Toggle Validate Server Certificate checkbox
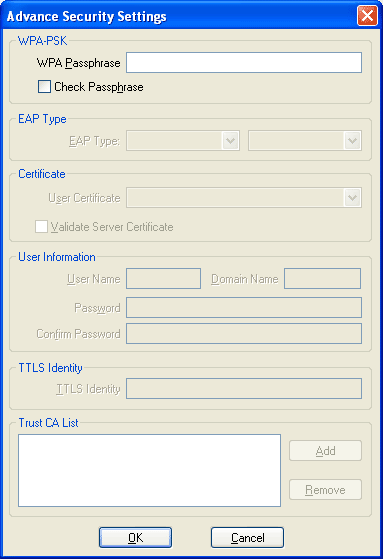 (41, 227)
